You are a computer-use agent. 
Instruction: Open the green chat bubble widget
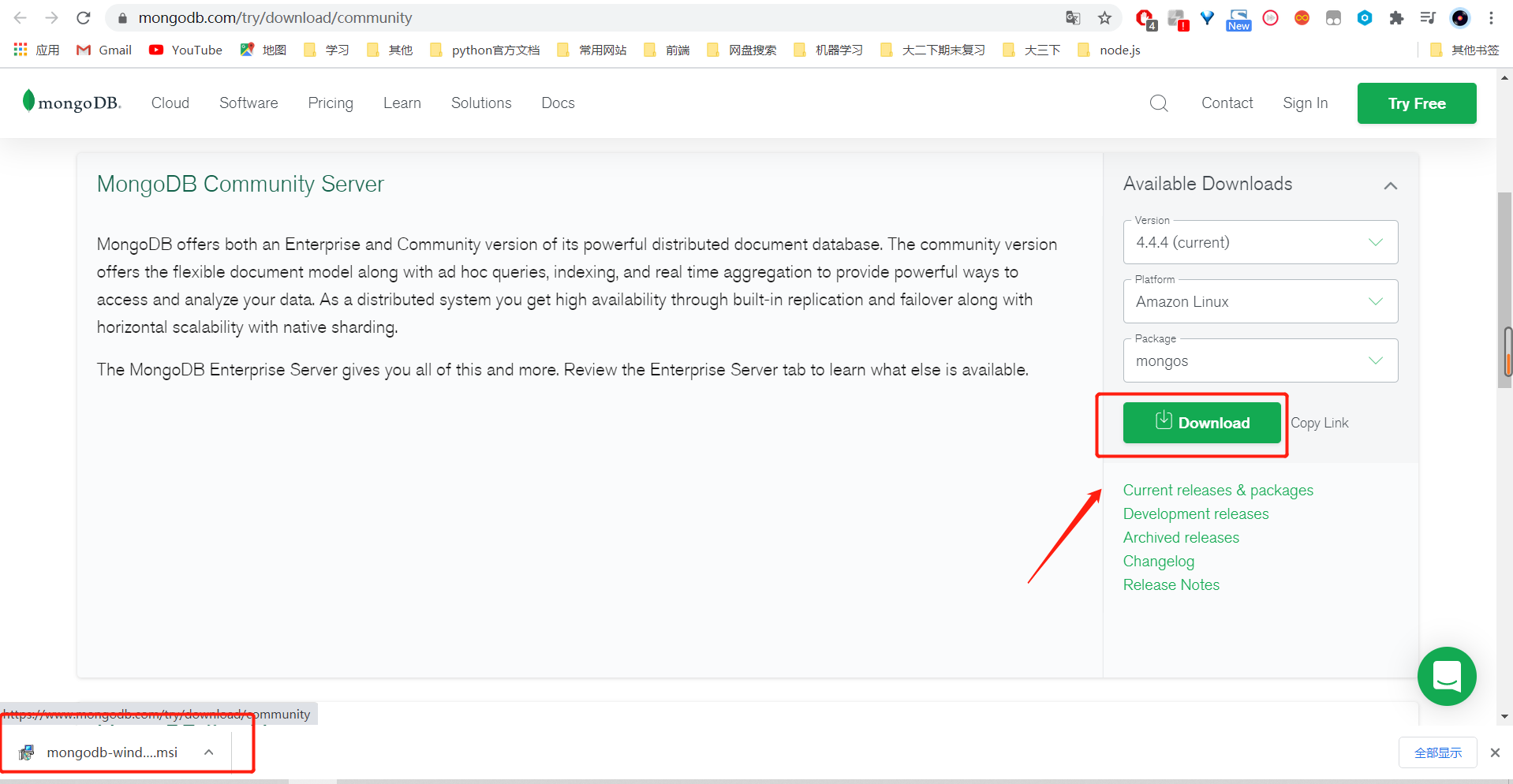(1447, 676)
